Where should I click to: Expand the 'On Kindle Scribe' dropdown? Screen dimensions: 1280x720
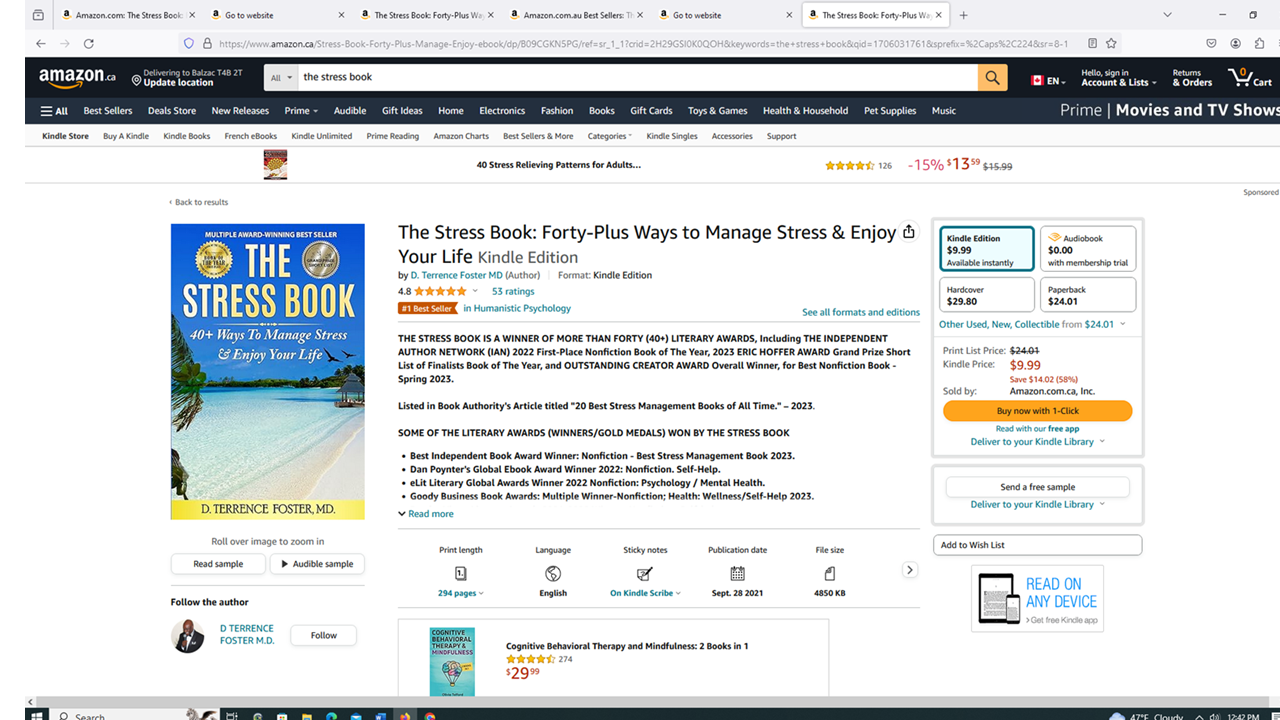click(645, 593)
